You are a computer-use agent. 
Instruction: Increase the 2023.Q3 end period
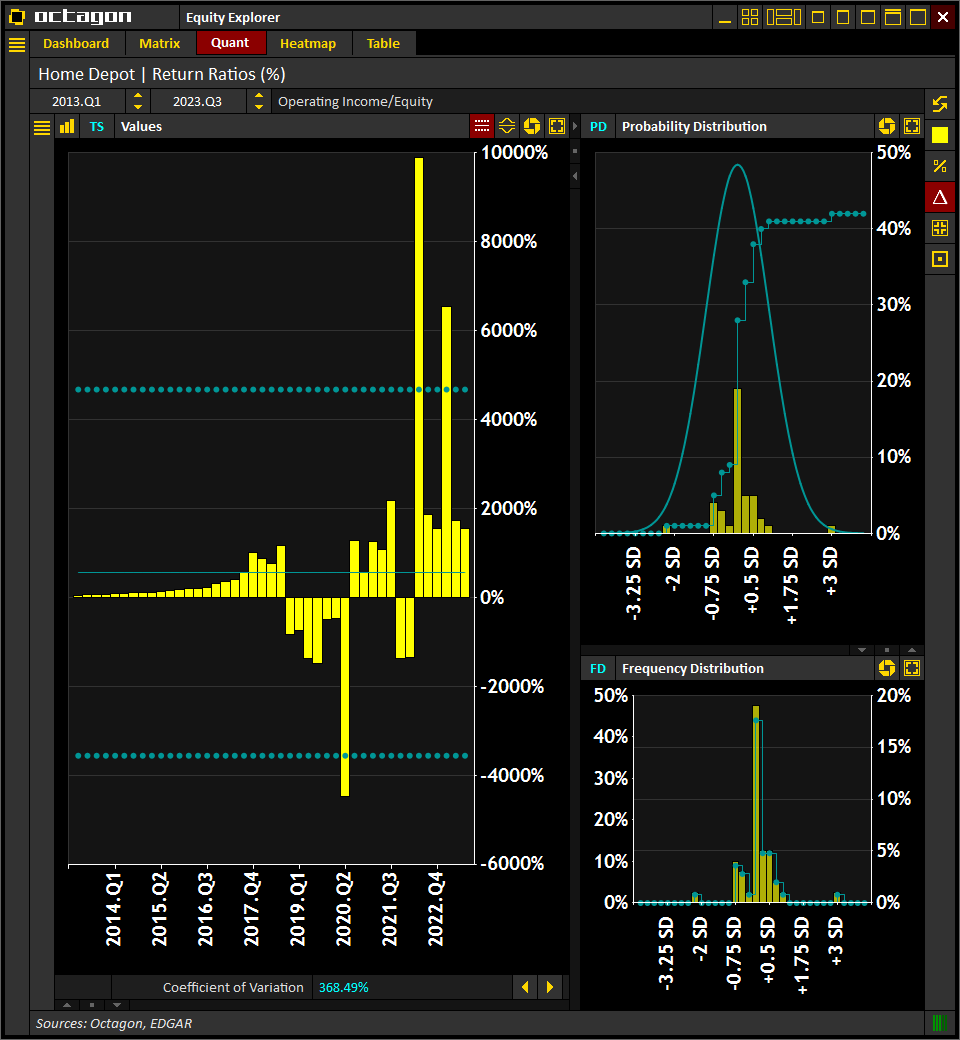(x=259, y=96)
